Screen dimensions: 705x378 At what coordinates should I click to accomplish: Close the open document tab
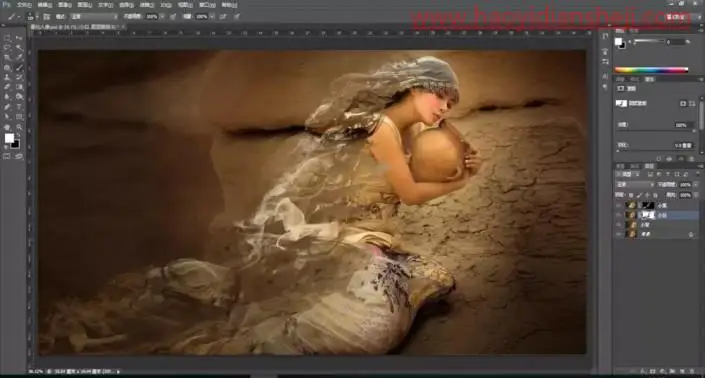tap(123, 27)
